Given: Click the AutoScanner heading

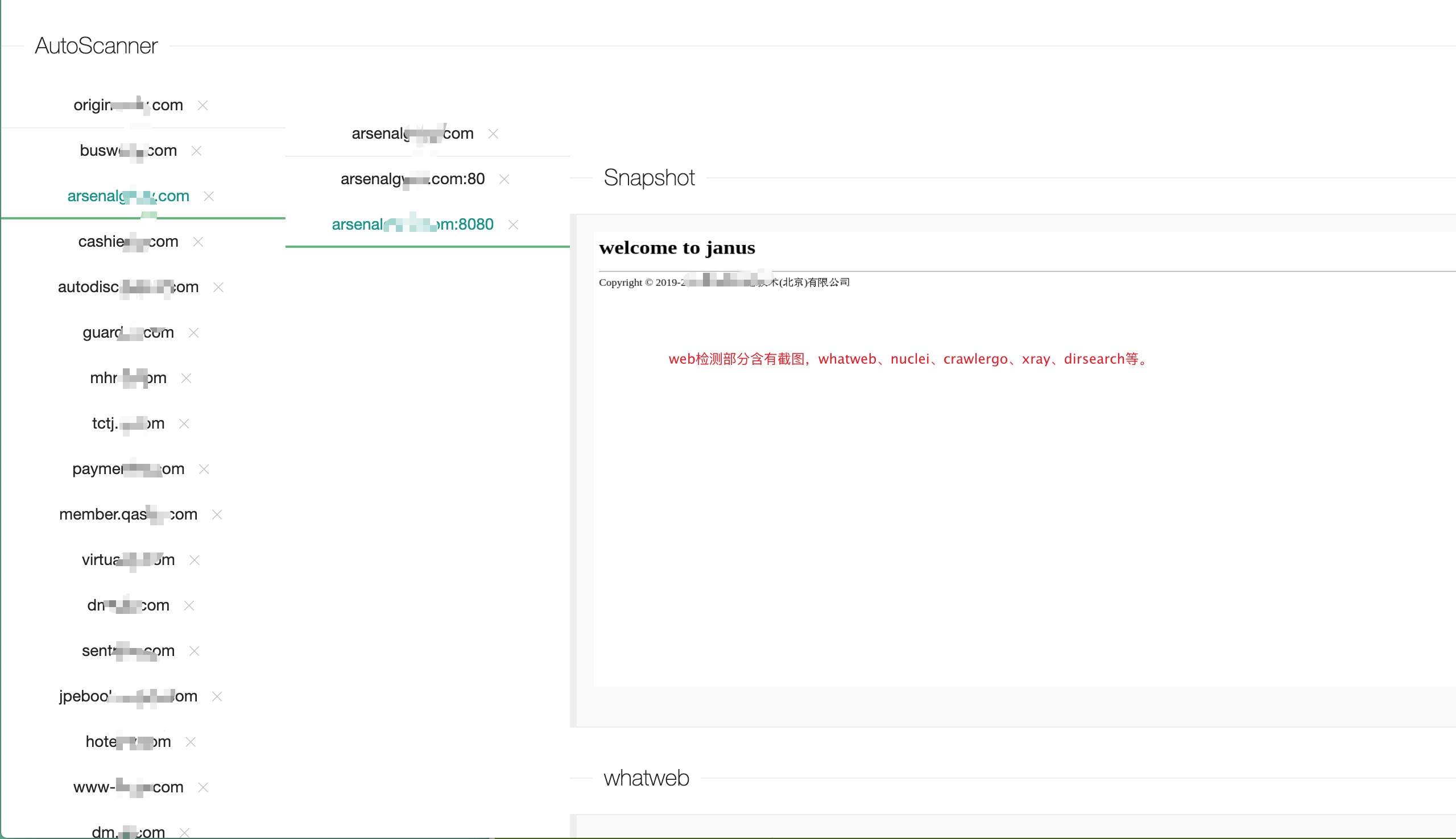Looking at the screenshot, I should pyautogui.click(x=96, y=46).
